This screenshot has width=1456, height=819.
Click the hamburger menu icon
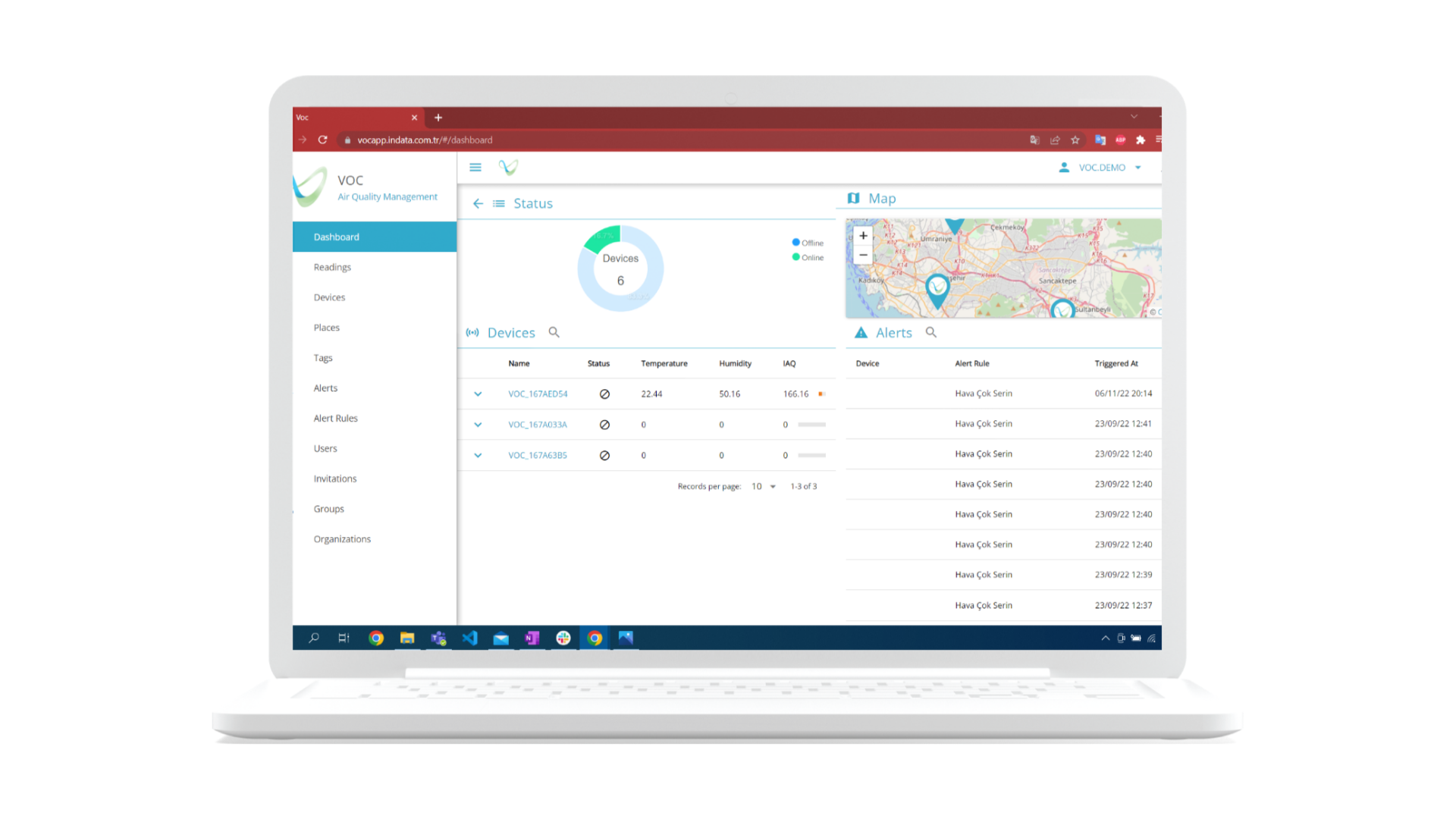point(475,168)
